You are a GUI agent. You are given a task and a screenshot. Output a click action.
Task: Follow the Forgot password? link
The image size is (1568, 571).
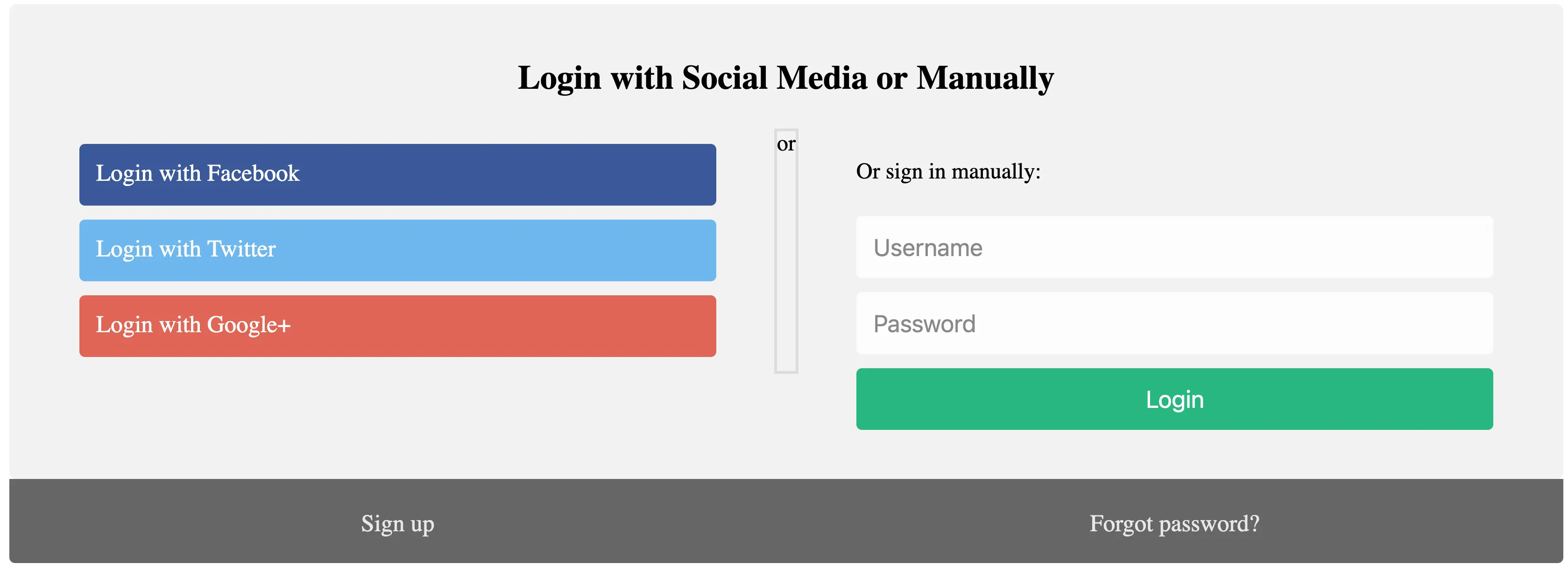1173,523
